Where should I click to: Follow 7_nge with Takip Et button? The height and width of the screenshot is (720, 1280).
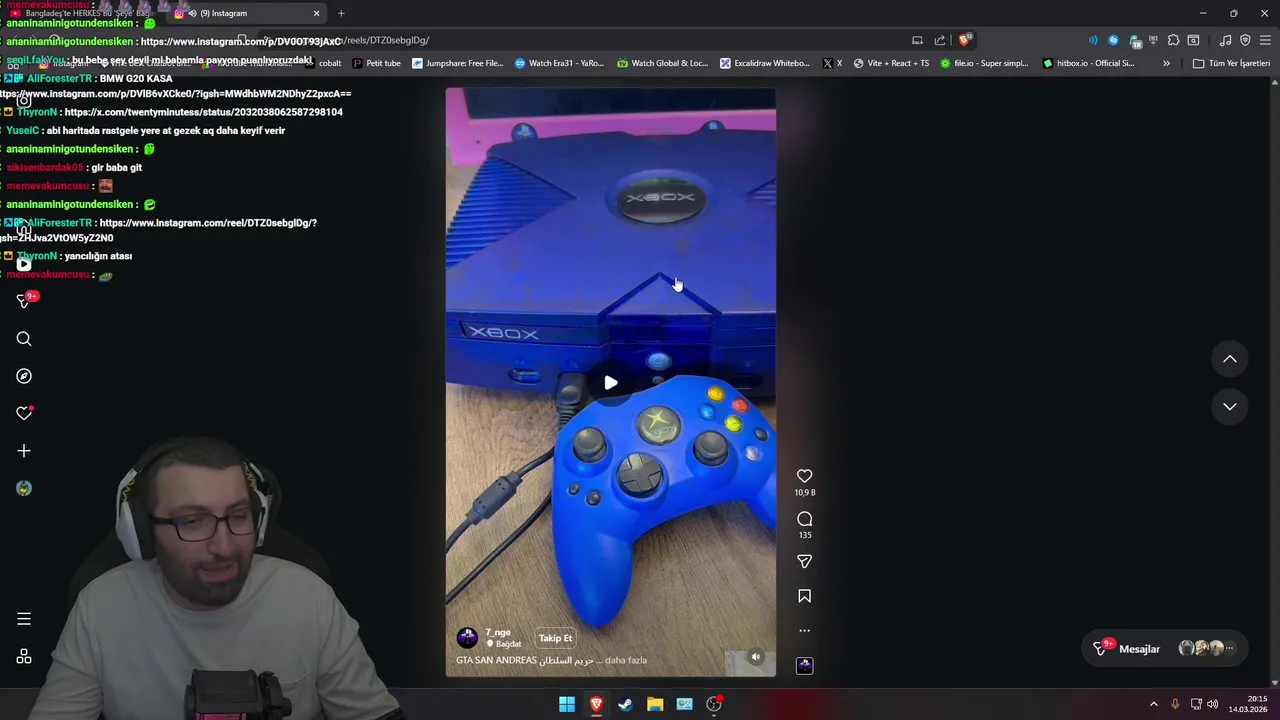(x=555, y=638)
